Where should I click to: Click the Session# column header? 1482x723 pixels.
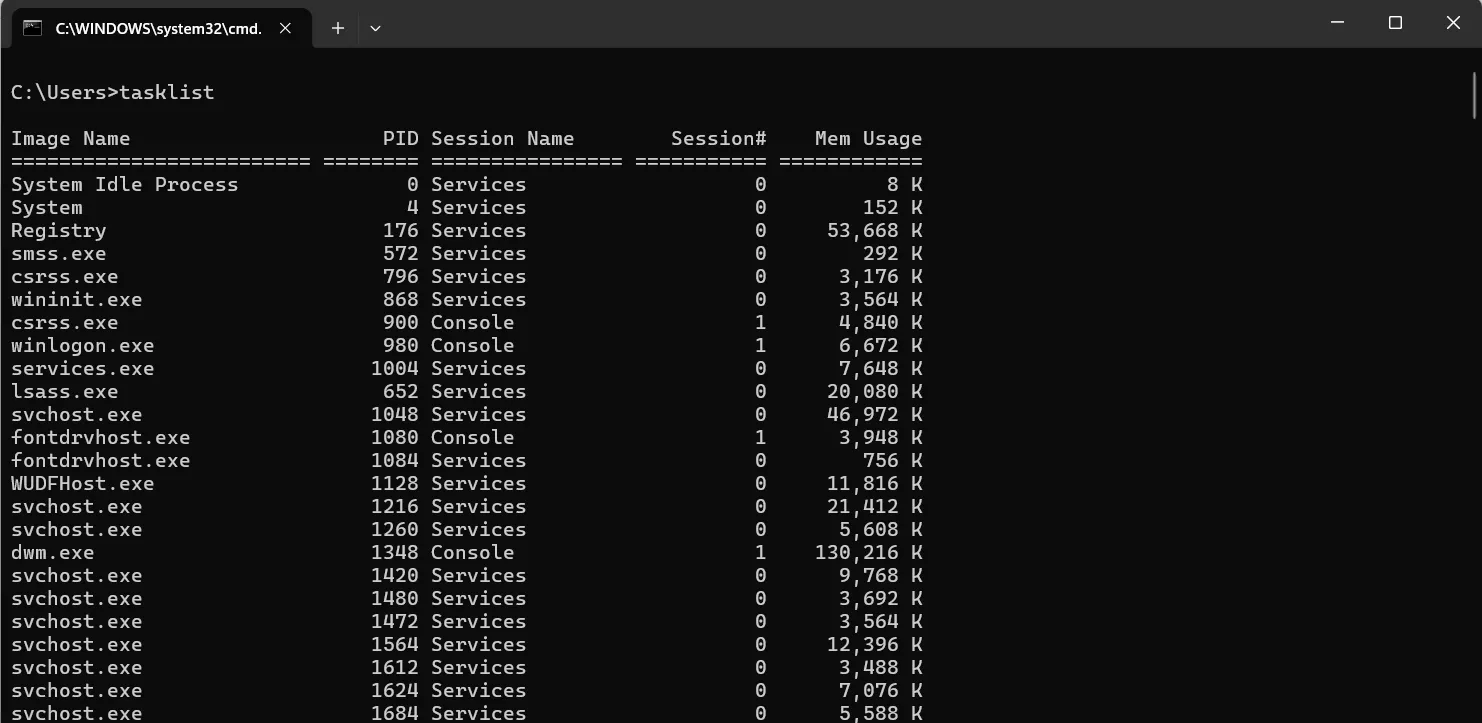[x=719, y=138]
